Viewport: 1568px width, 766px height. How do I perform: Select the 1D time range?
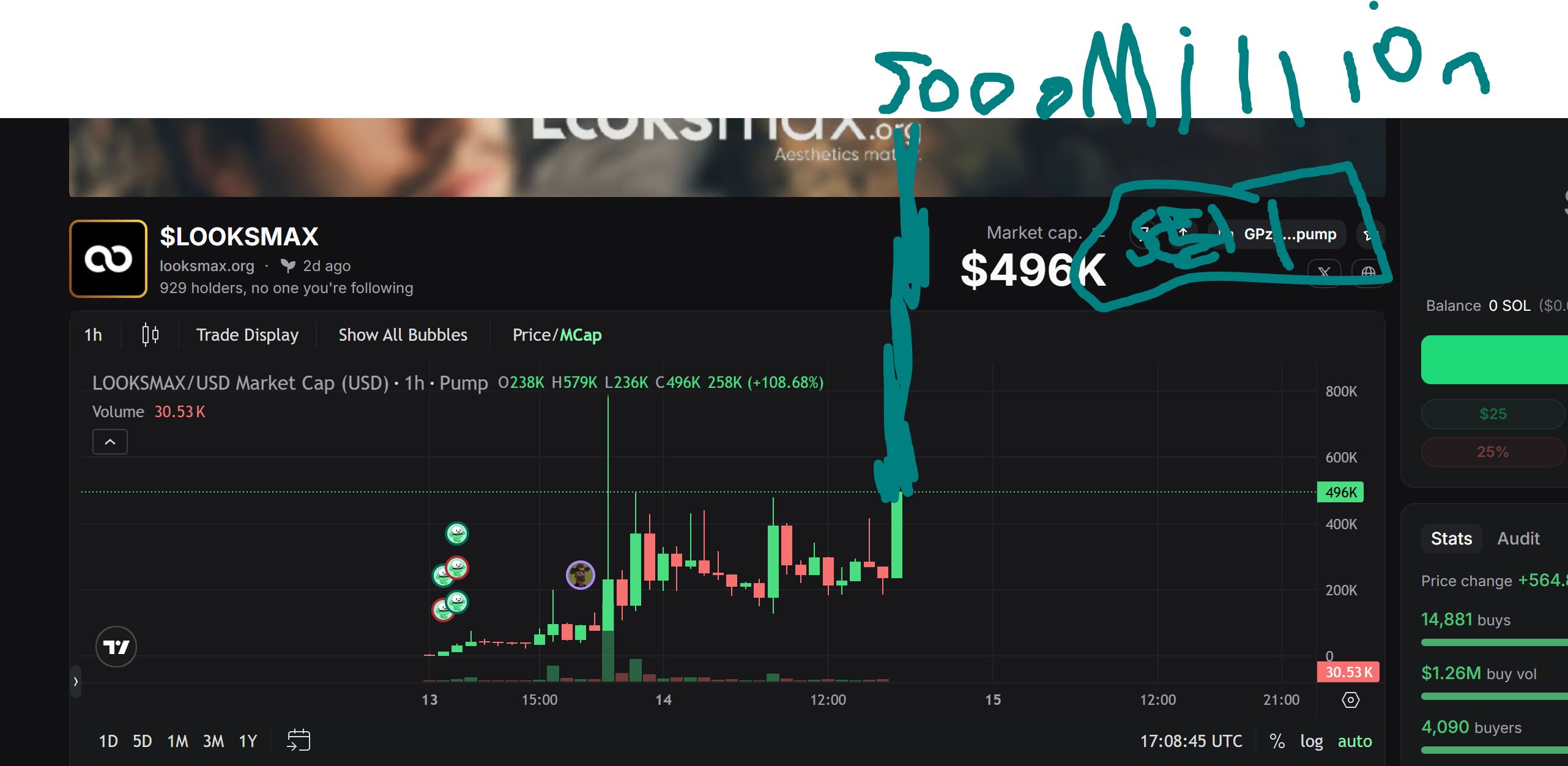click(x=108, y=741)
